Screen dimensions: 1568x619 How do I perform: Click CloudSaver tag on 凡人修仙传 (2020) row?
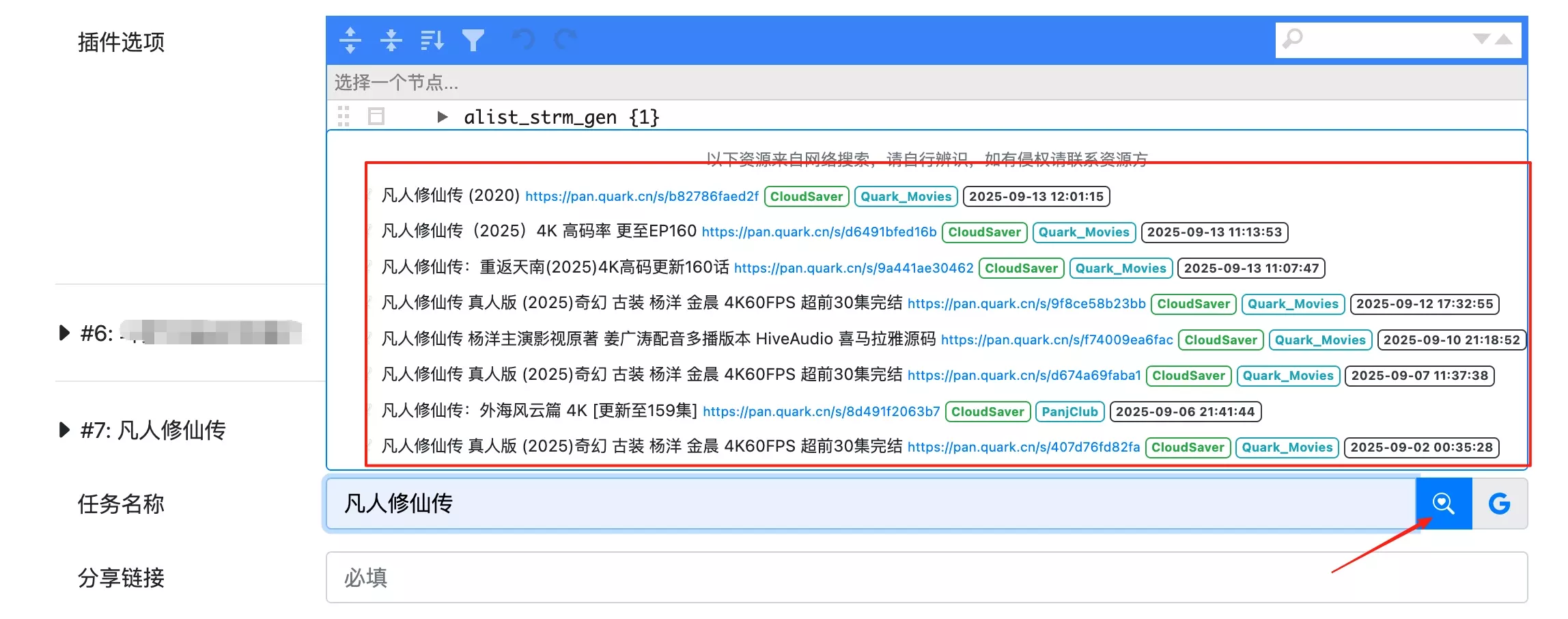[807, 196]
